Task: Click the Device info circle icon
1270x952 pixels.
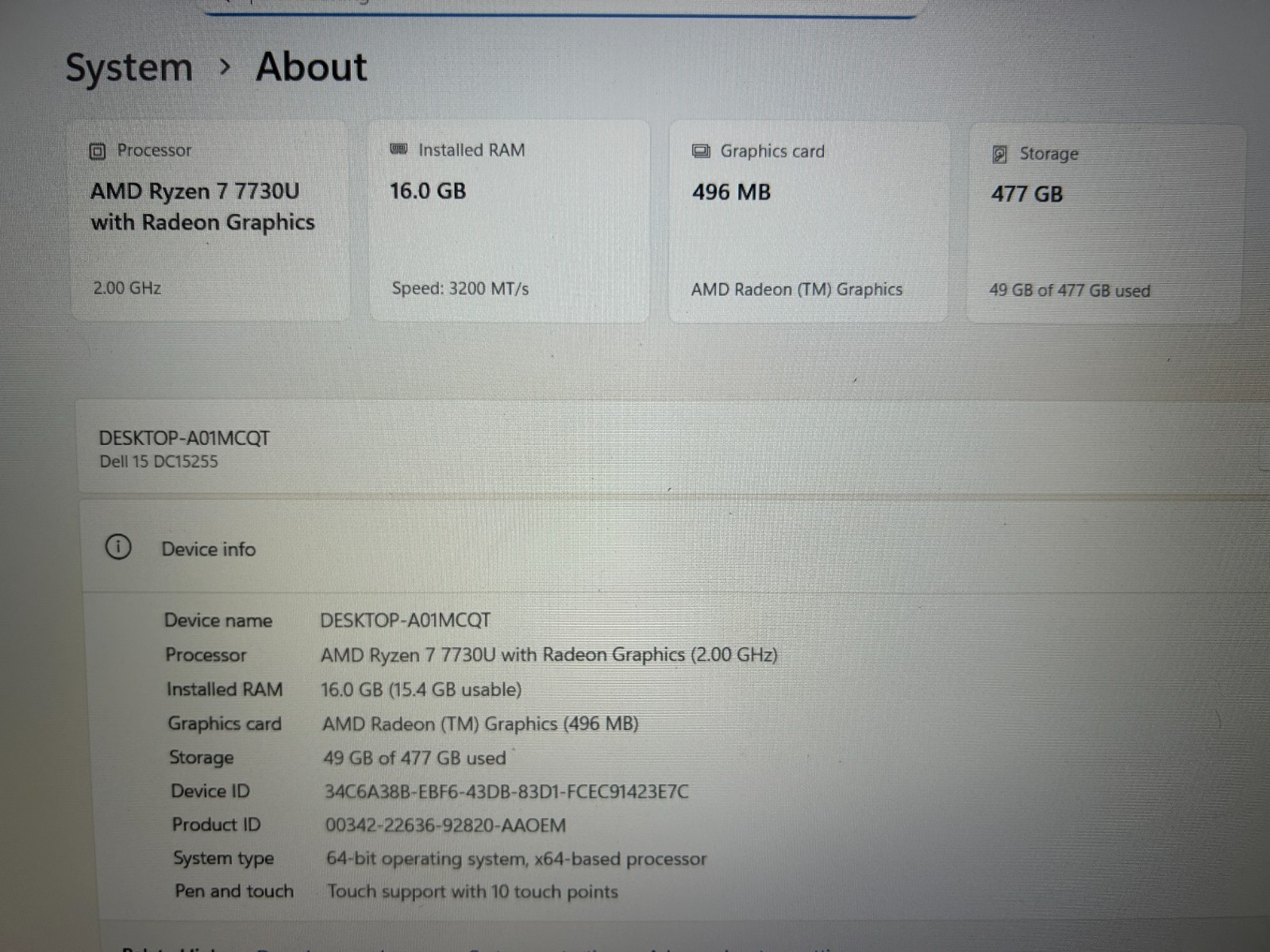Action: tap(117, 547)
